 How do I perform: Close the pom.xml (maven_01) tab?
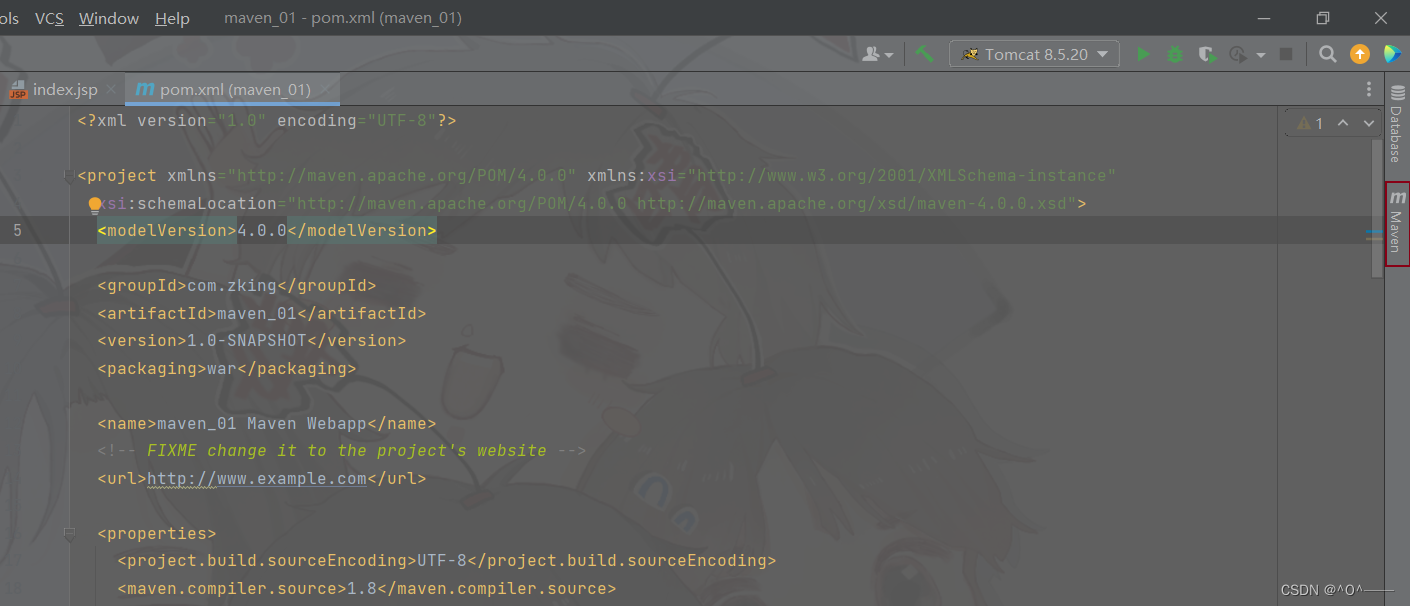326,90
